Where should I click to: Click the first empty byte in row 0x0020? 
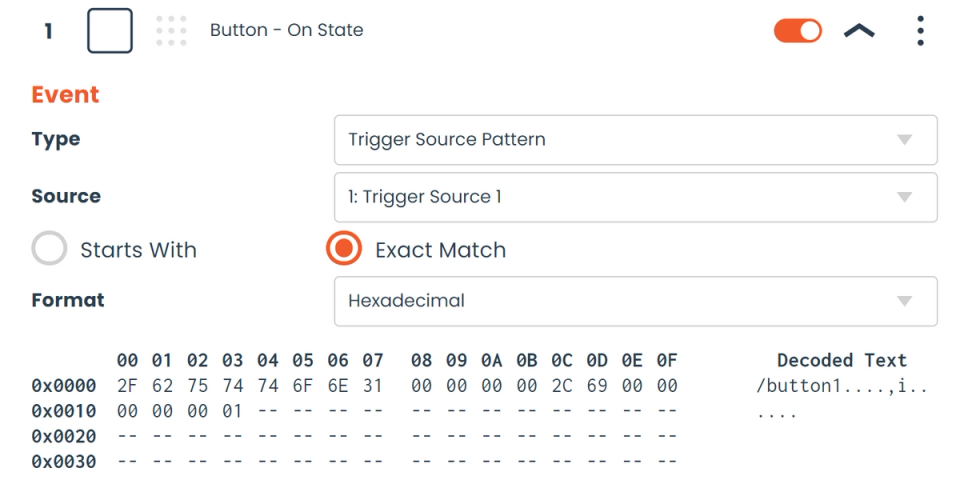127,436
